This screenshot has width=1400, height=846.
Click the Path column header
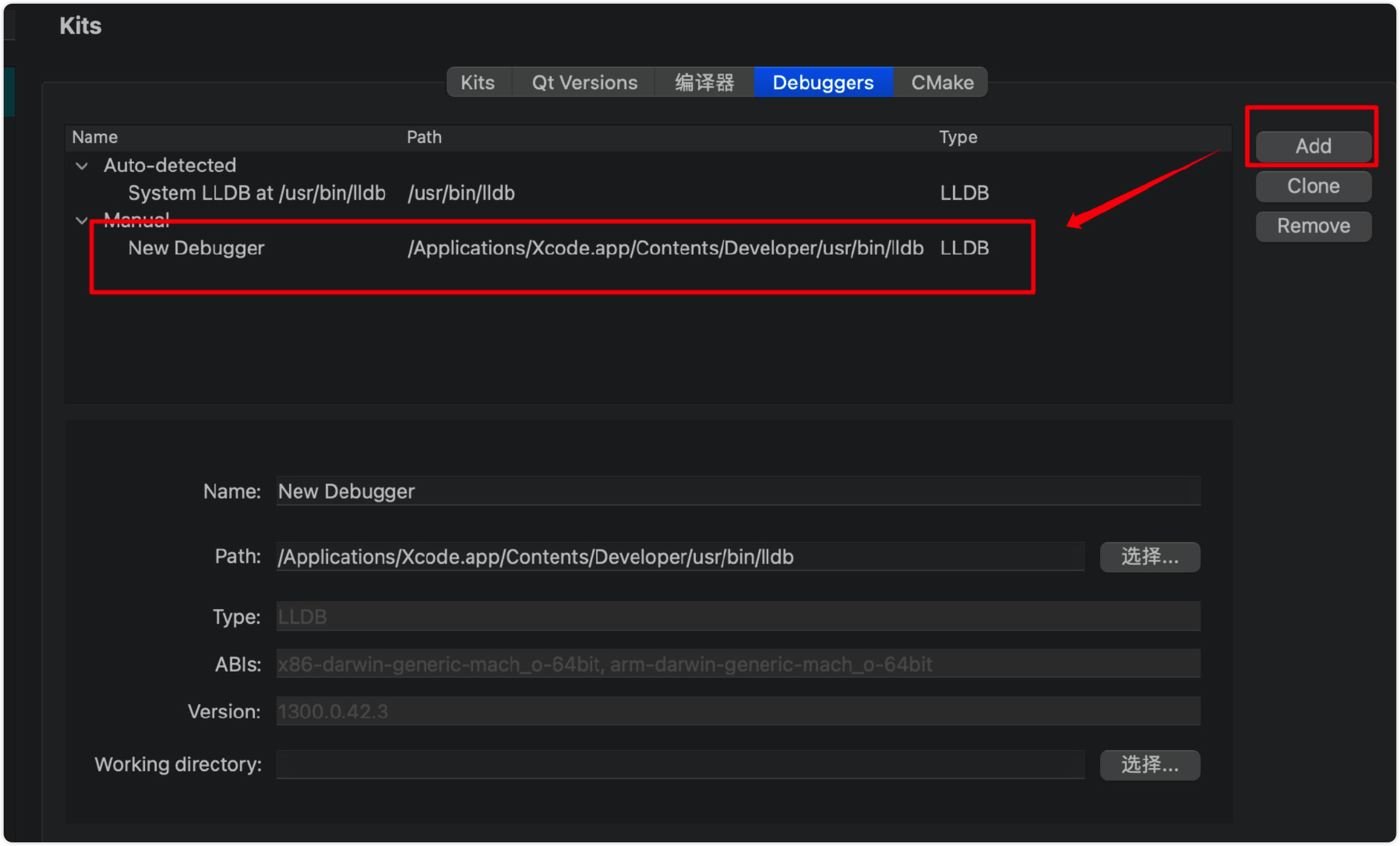pos(424,137)
